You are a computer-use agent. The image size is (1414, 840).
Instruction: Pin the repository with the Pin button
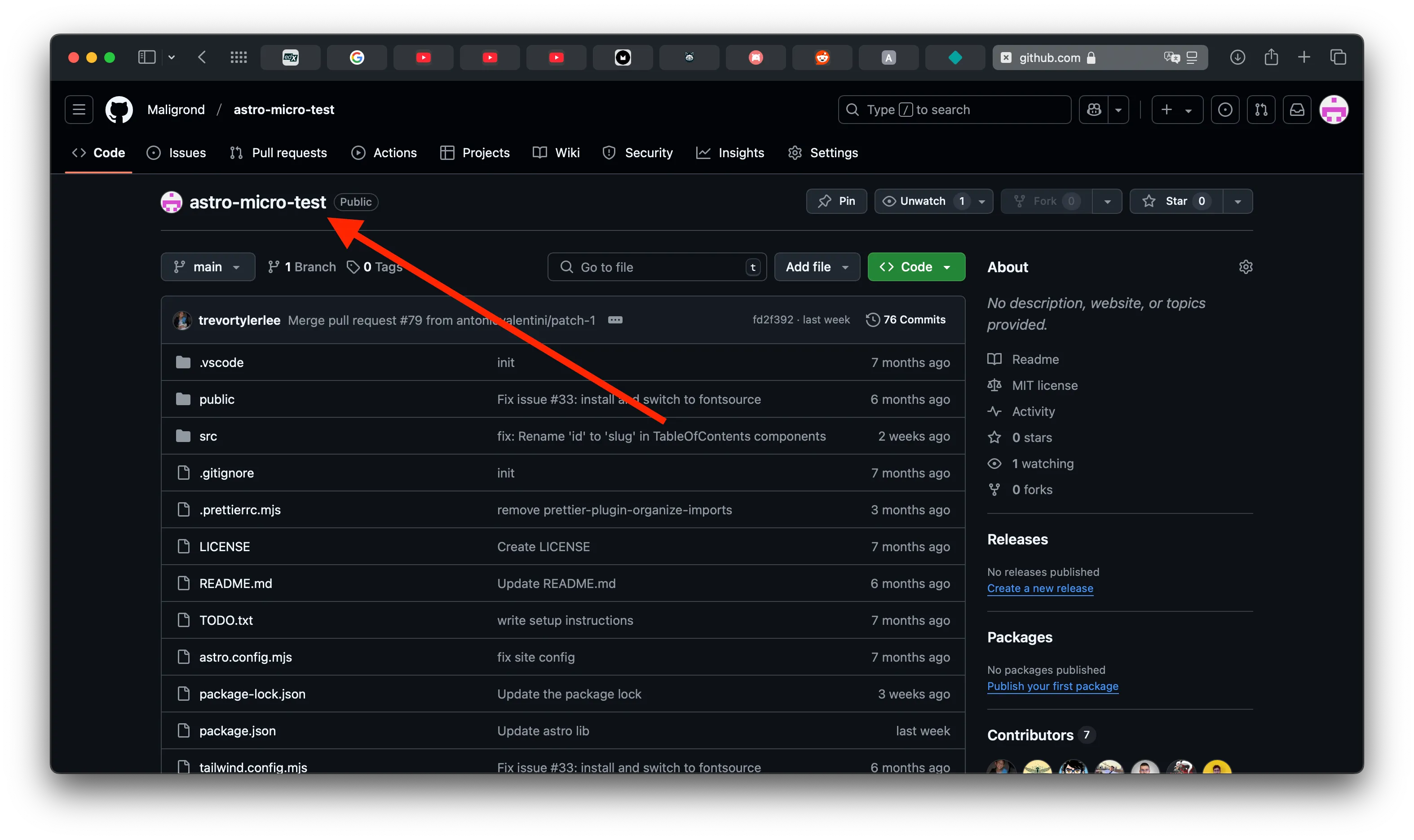pos(836,201)
